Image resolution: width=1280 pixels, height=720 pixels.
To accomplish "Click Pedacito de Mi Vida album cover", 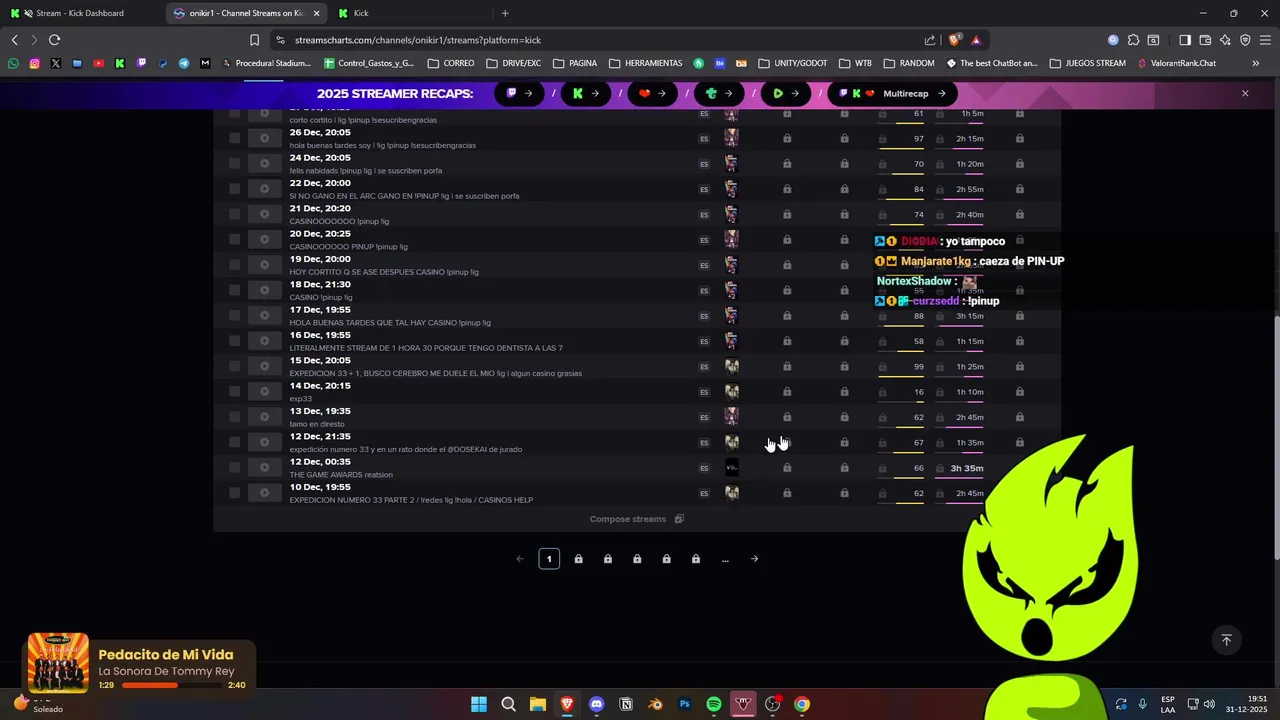I will [58, 663].
